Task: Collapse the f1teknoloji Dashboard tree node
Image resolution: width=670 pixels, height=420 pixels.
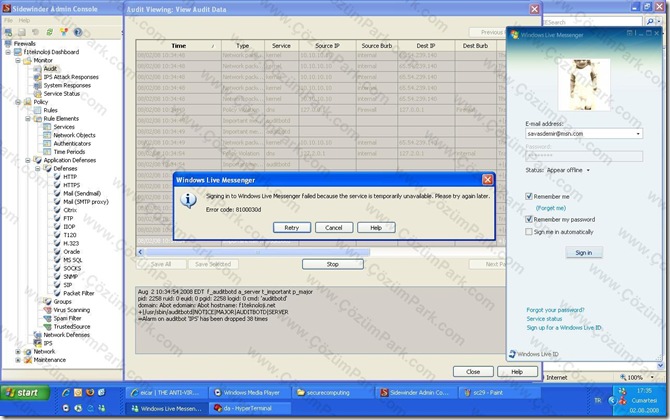Action: coord(8,52)
